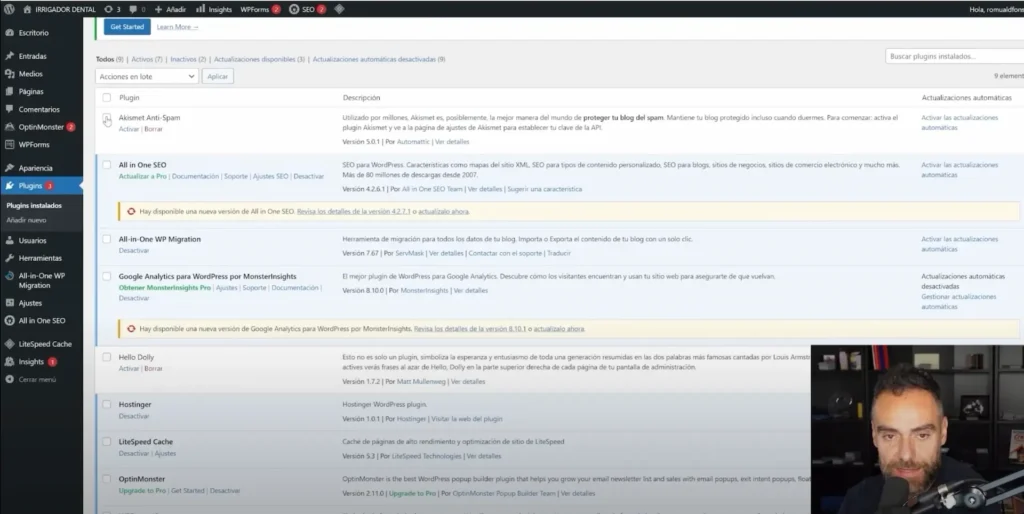Image resolution: width=1024 pixels, height=514 pixels.
Task: Click Obtener MonsterInsights Pro link
Action: tap(165, 287)
